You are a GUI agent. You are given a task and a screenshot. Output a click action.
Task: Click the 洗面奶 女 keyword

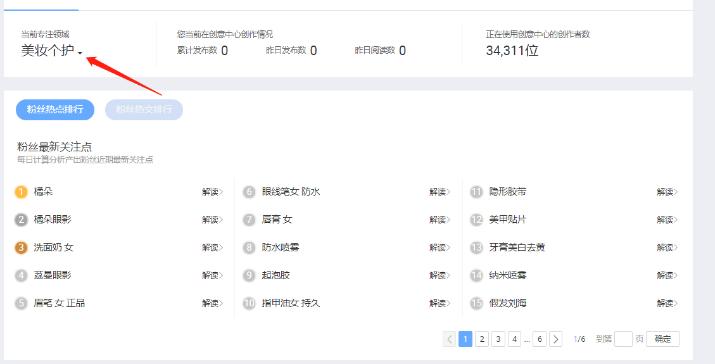(53, 247)
